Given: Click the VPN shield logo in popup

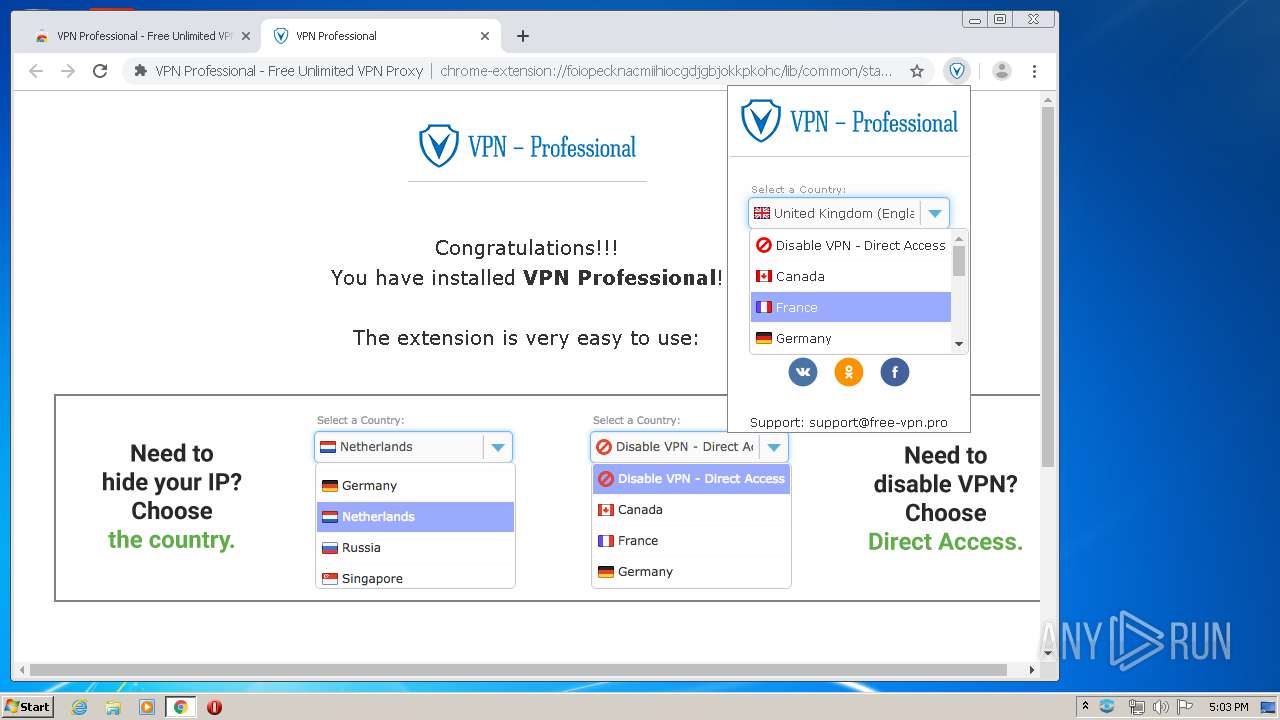Looking at the screenshot, I should 760,121.
